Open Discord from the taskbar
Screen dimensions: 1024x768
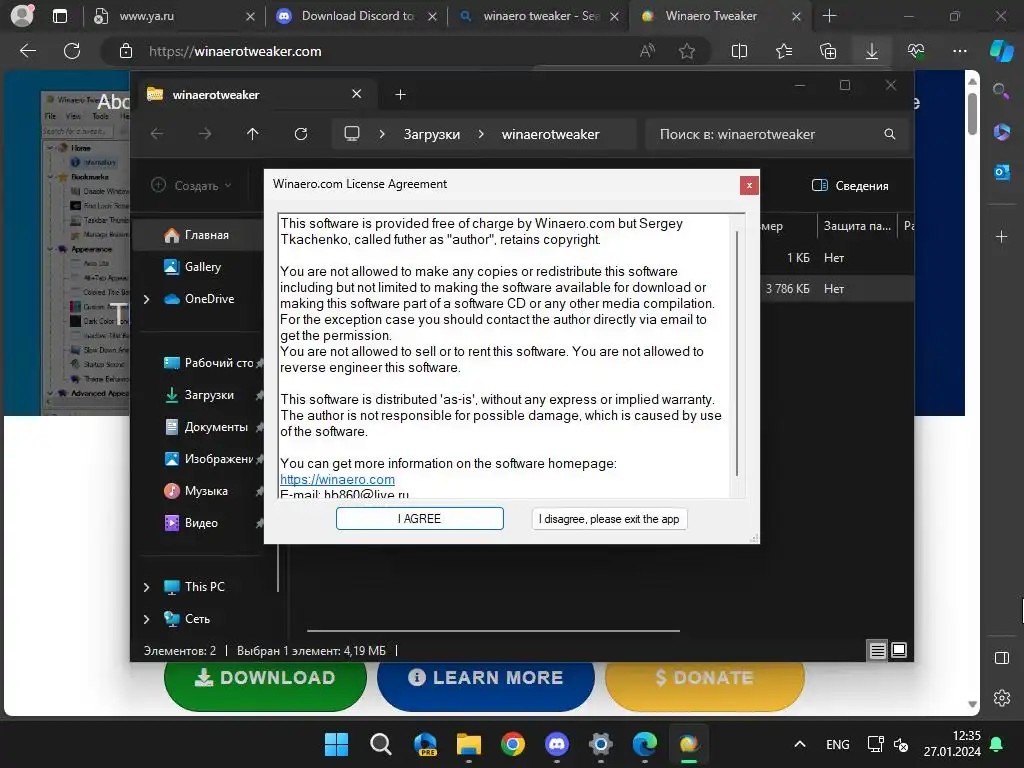point(556,744)
